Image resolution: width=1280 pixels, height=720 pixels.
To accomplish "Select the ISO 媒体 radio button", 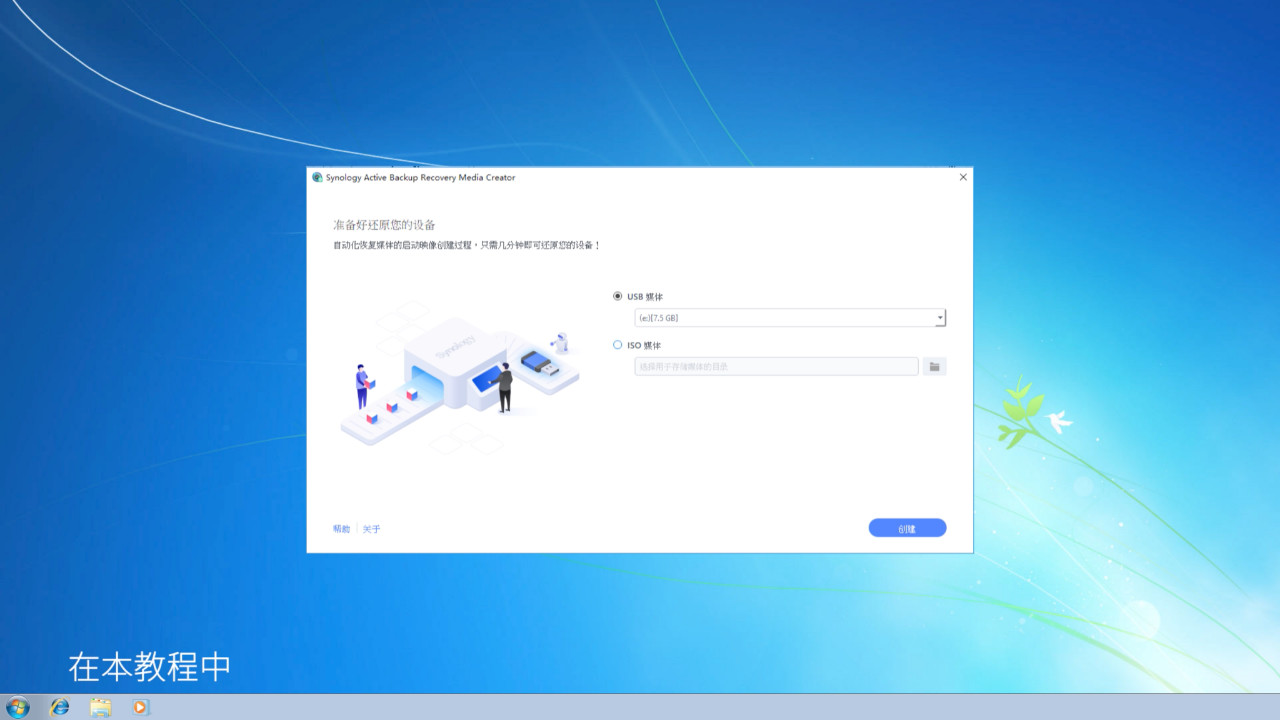I will [x=617, y=345].
